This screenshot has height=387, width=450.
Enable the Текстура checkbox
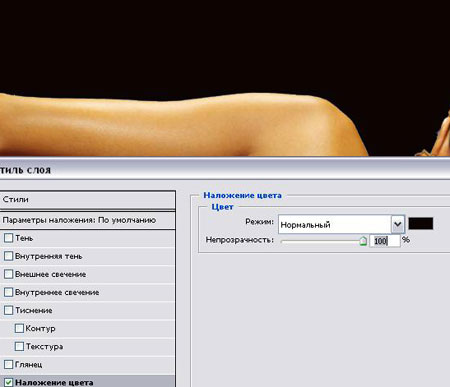pos(19,346)
